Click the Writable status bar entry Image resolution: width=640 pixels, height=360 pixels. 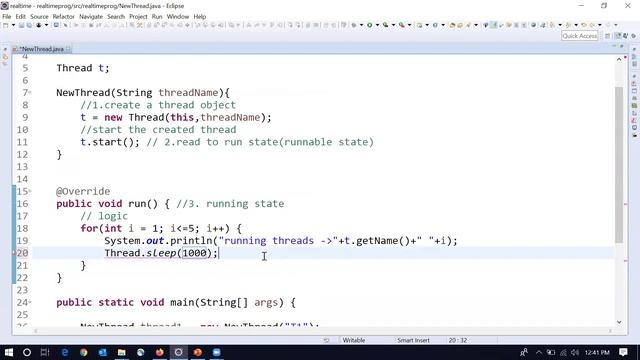pos(353,340)
